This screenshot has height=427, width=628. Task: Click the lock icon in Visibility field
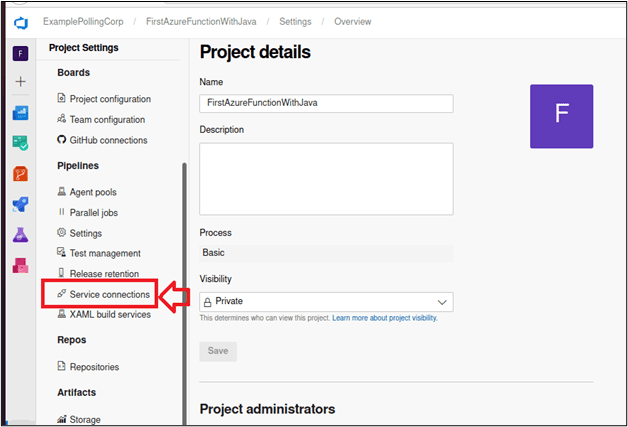[x=207, y=302]
